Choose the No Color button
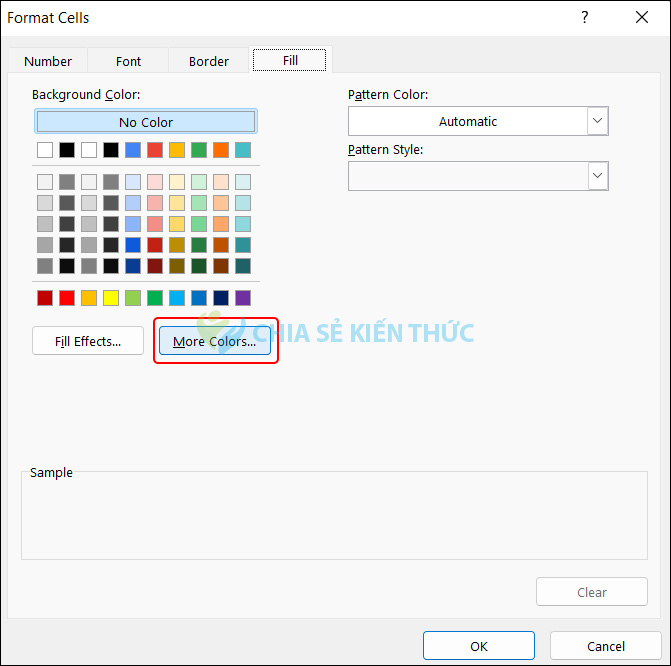Image resolution: width=671 pixels, height=666 pixels. 146,122
